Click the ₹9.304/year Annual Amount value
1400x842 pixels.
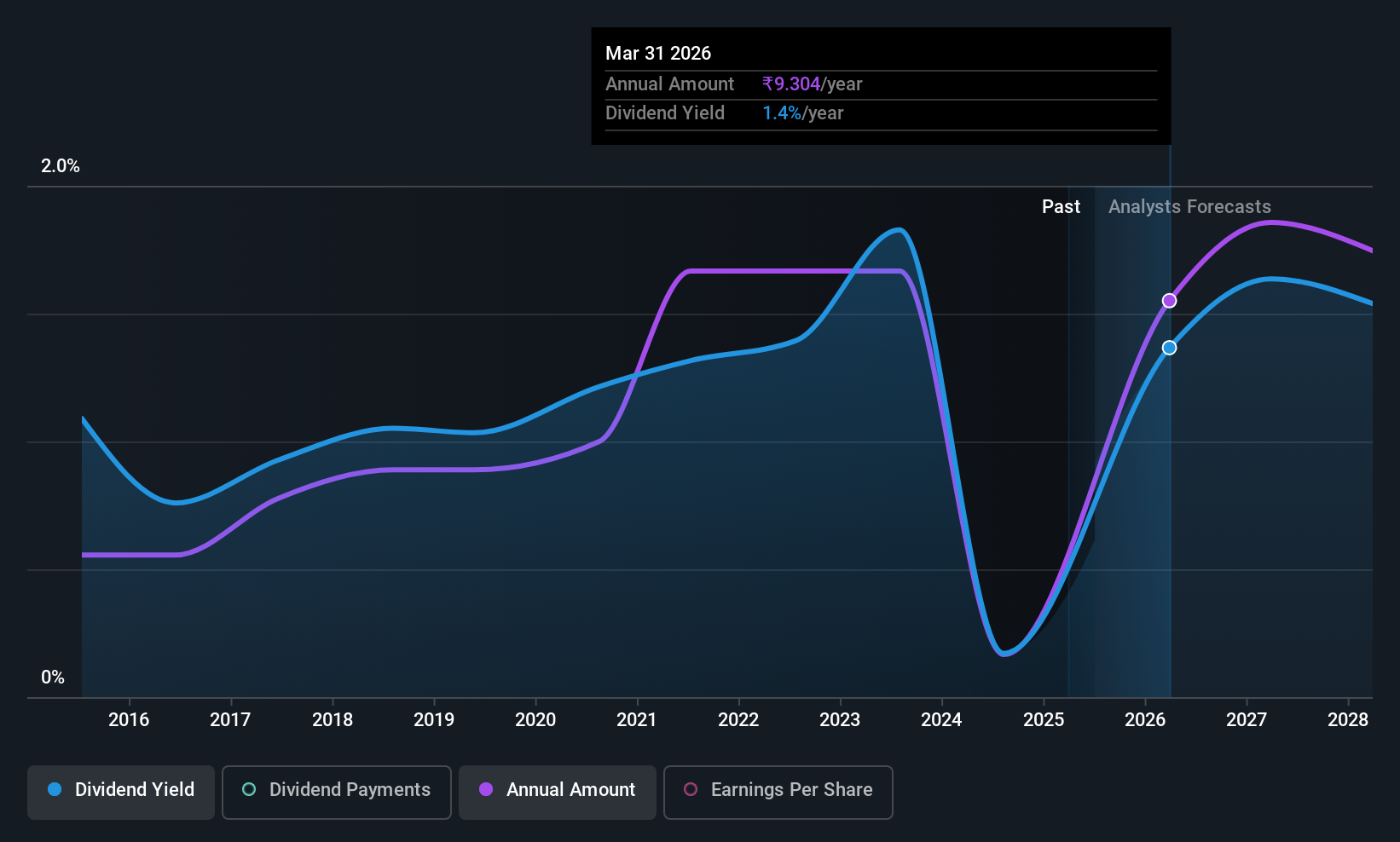pos(812,84)
